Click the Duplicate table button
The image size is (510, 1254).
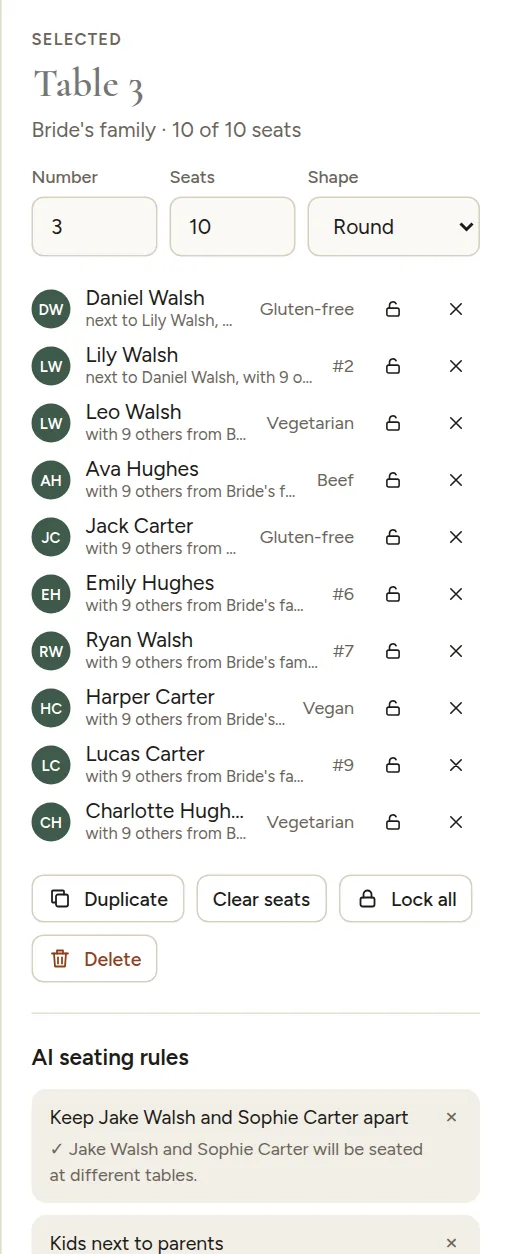tap(108, 899)
